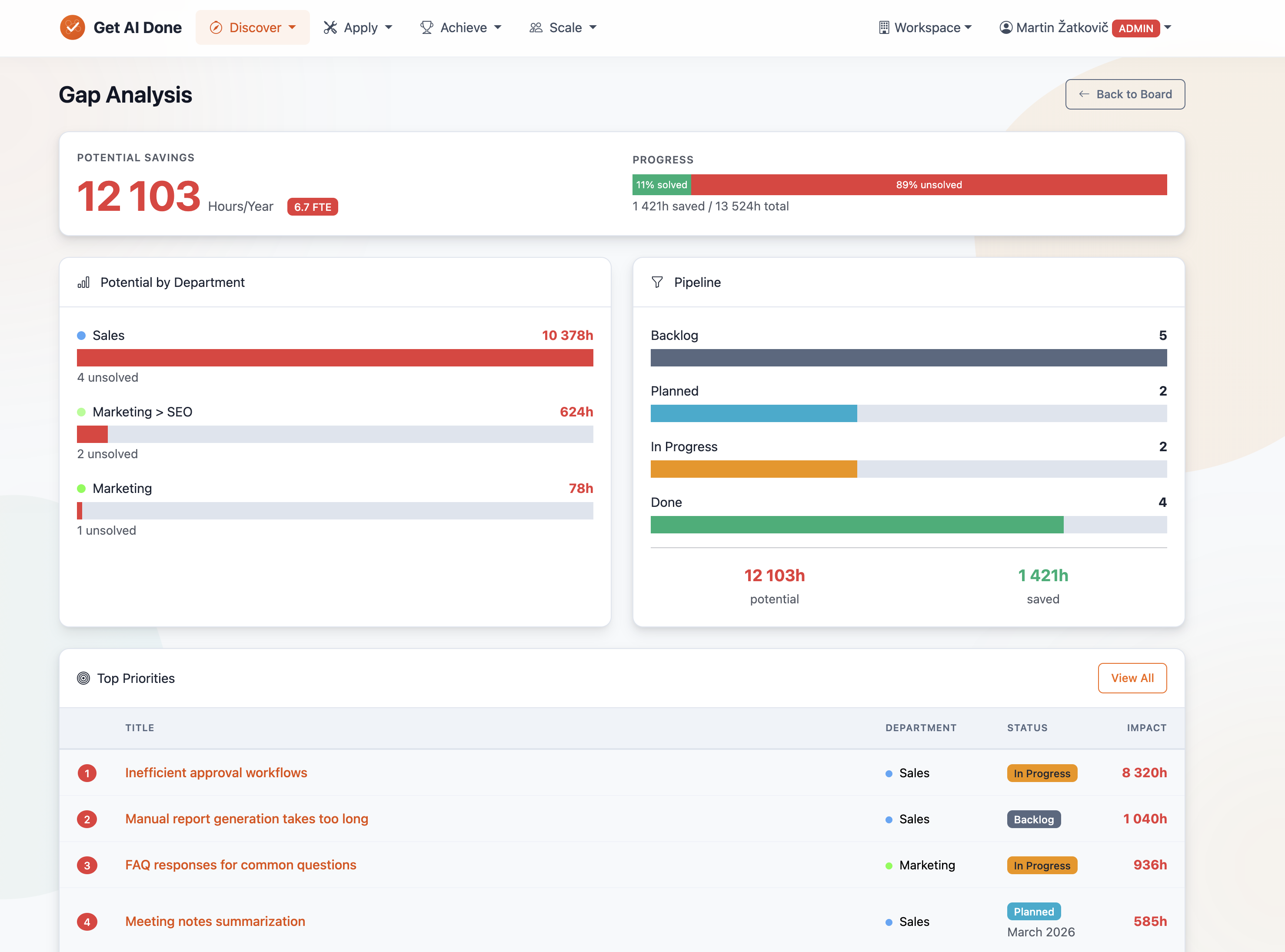Click the Pipeline funnel icon
Viewport: 1285px width, 952px height.
click(657, 282)
